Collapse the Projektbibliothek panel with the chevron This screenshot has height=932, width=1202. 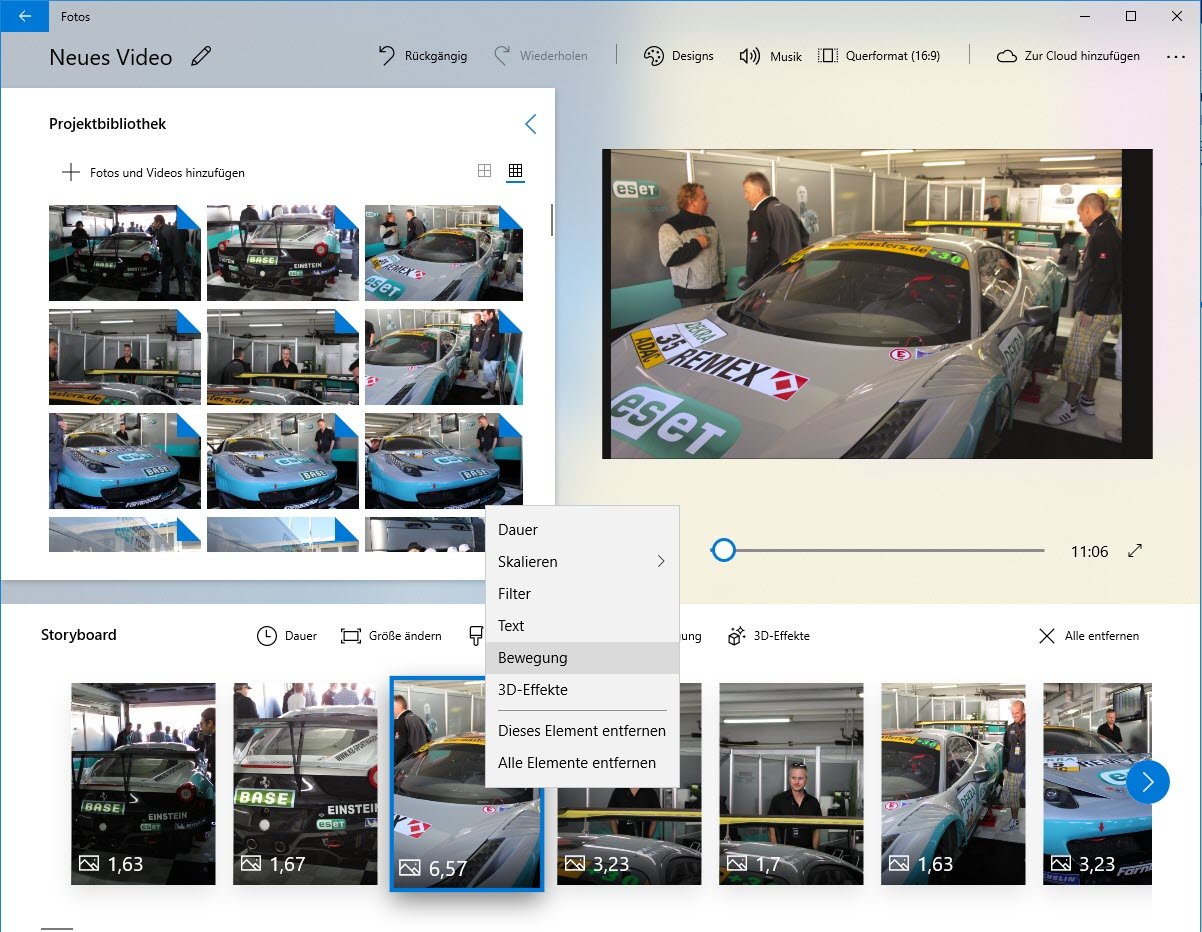coord(530,124)
